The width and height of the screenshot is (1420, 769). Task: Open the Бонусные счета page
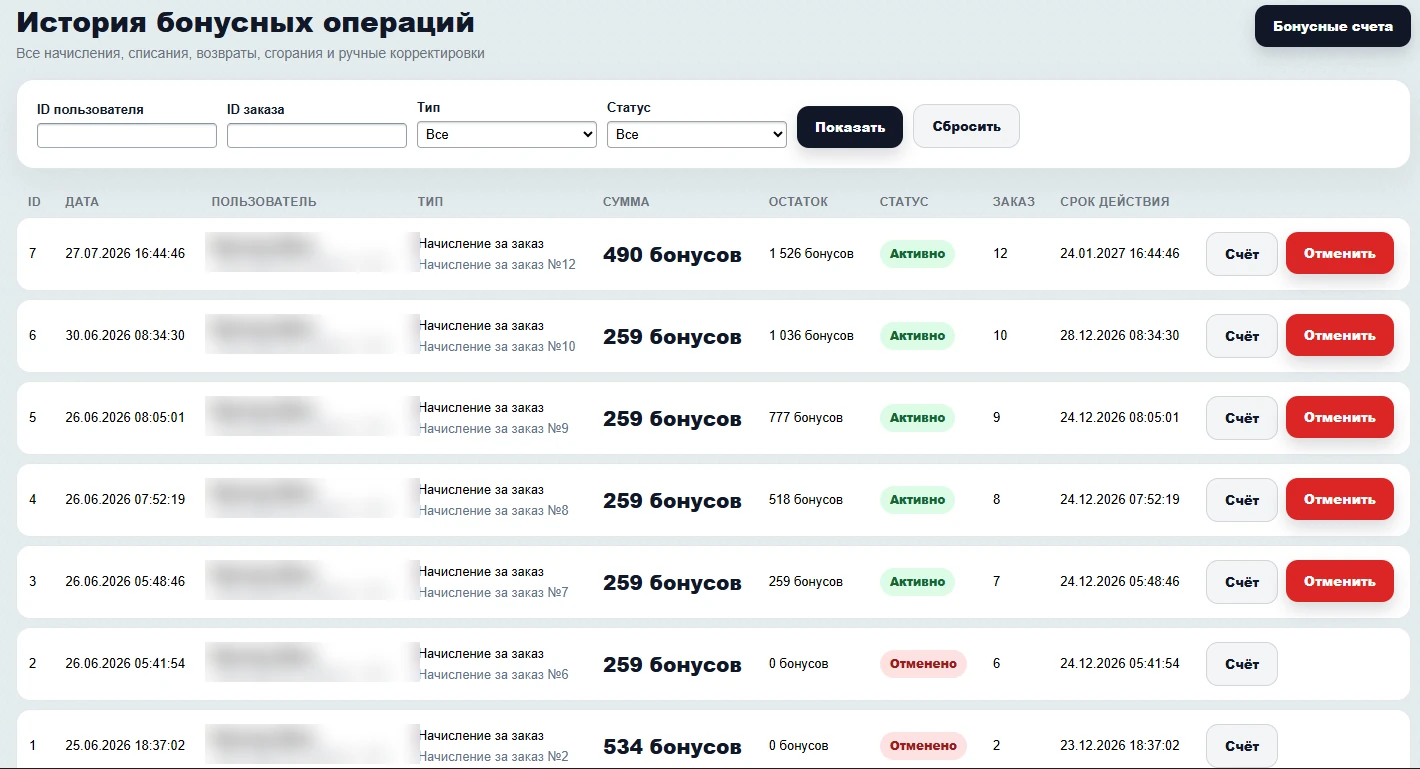pyautogui.click(x=1332, y=26)
